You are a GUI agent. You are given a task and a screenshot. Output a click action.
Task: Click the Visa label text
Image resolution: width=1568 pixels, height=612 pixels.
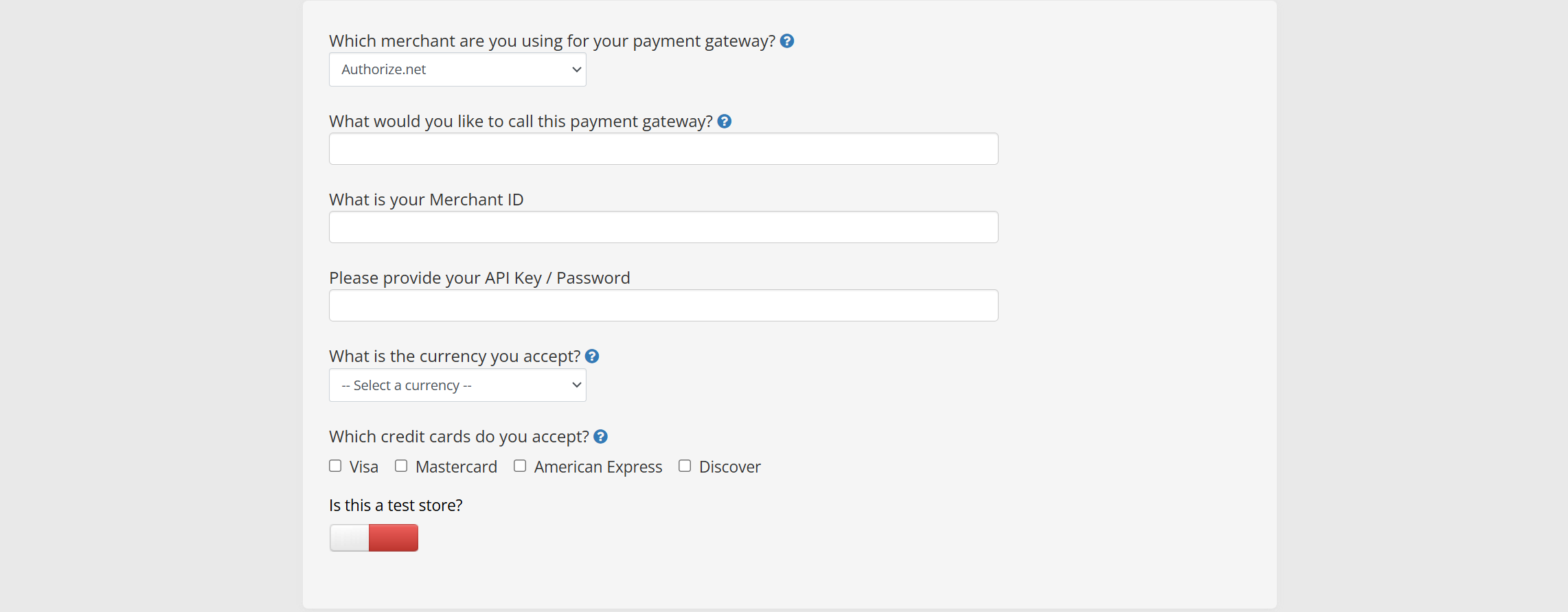coord(364,467)
